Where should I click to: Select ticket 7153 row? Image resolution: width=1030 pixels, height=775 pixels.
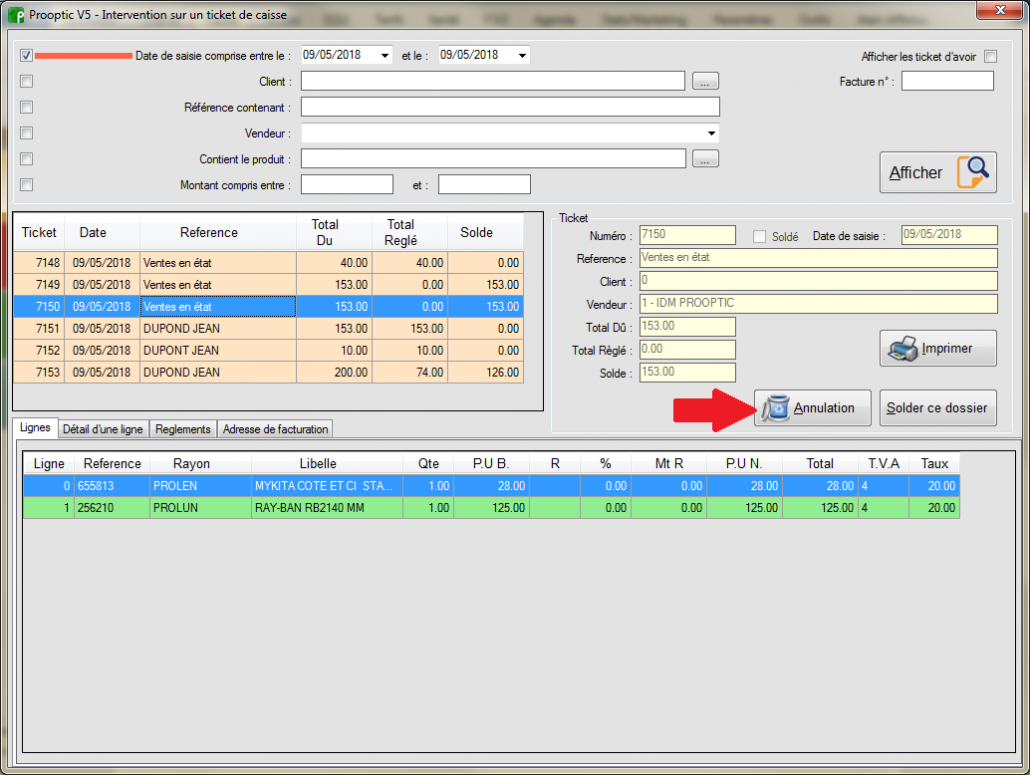(269, 372)
